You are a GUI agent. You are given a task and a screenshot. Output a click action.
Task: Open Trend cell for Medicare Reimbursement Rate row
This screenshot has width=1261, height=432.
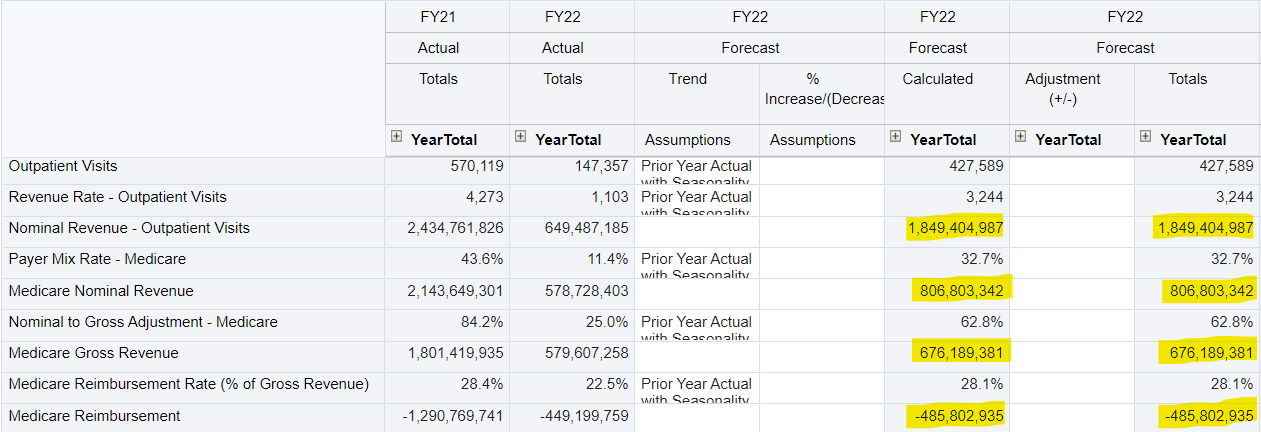[696, 389]
